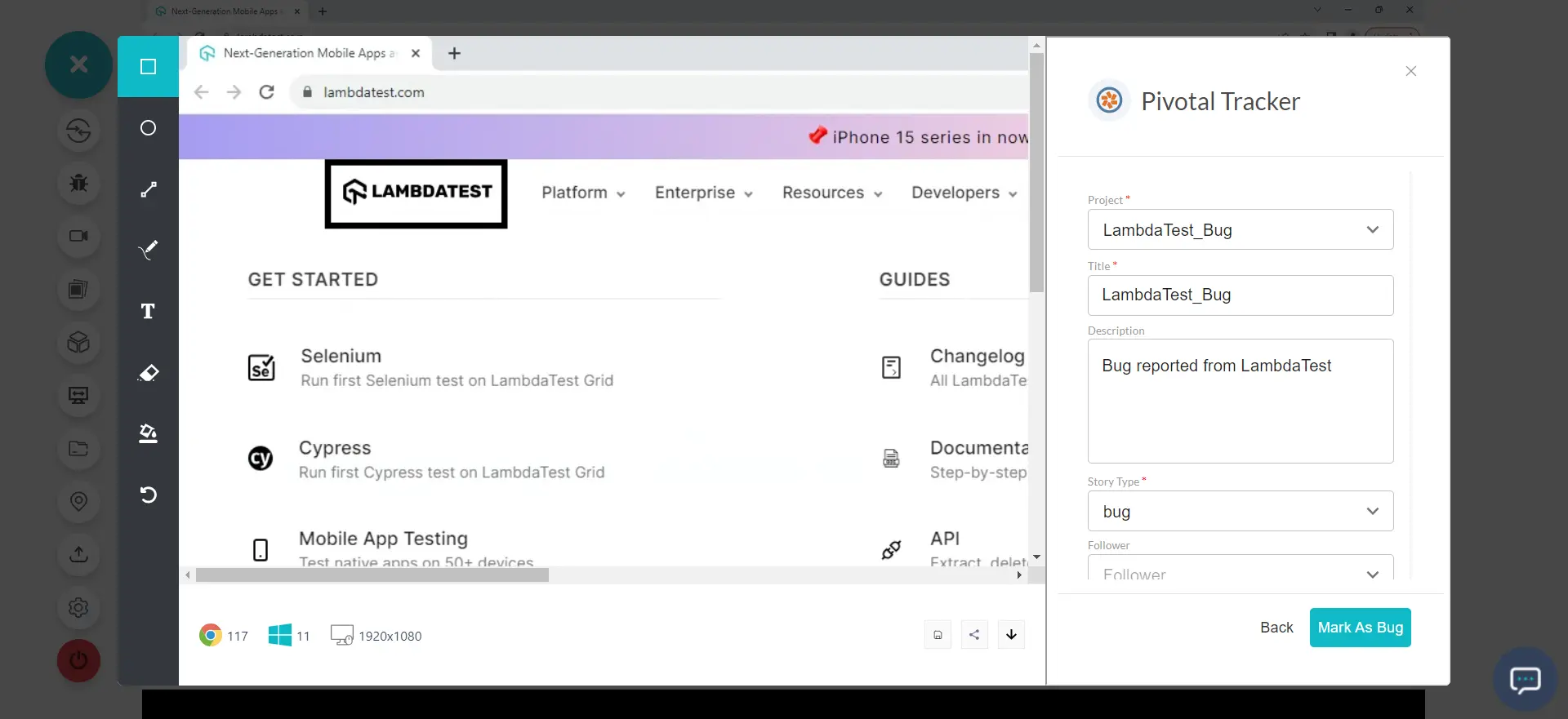Expand the Platform menu

coord(583,193)
